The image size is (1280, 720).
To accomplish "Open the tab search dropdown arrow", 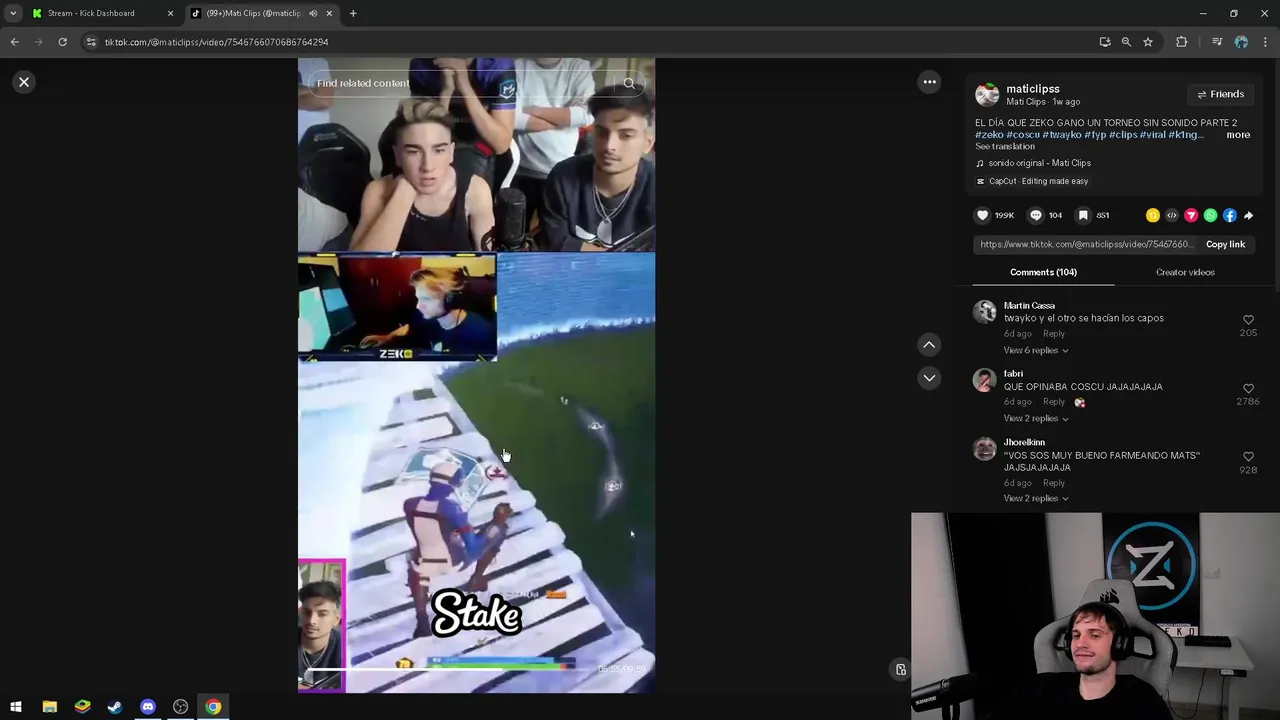I will tap(12, 13).
